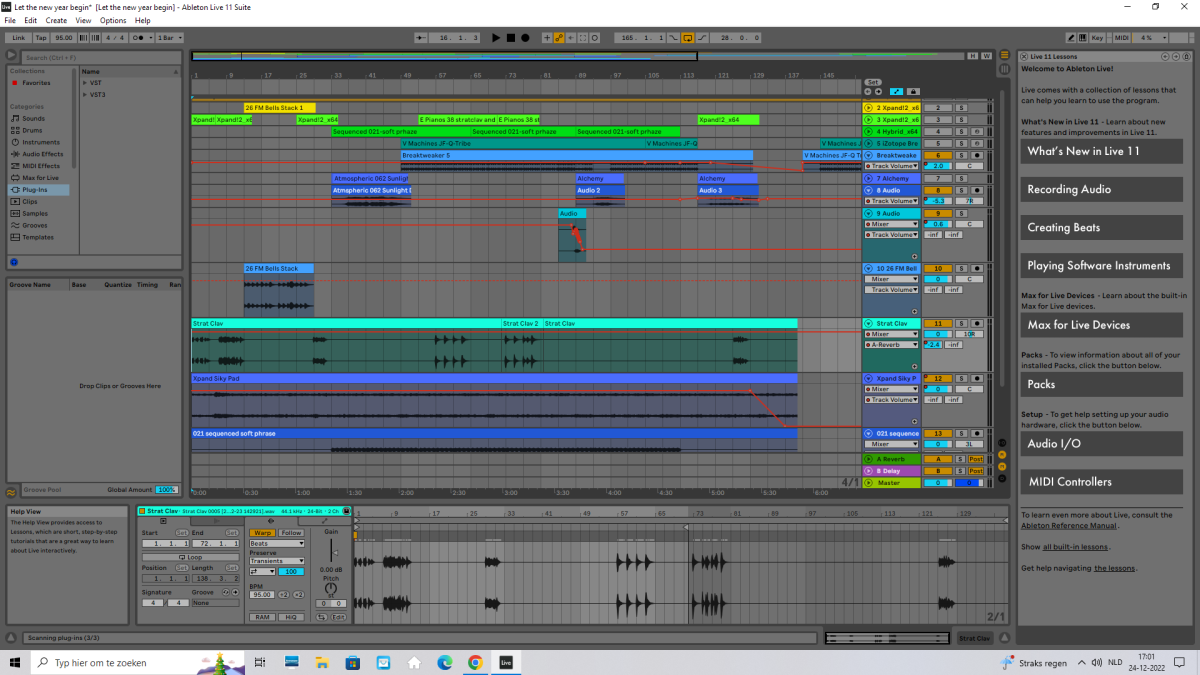Solo the Strat Clav track
Screen dimensions: 1200x675
point(963,323)
